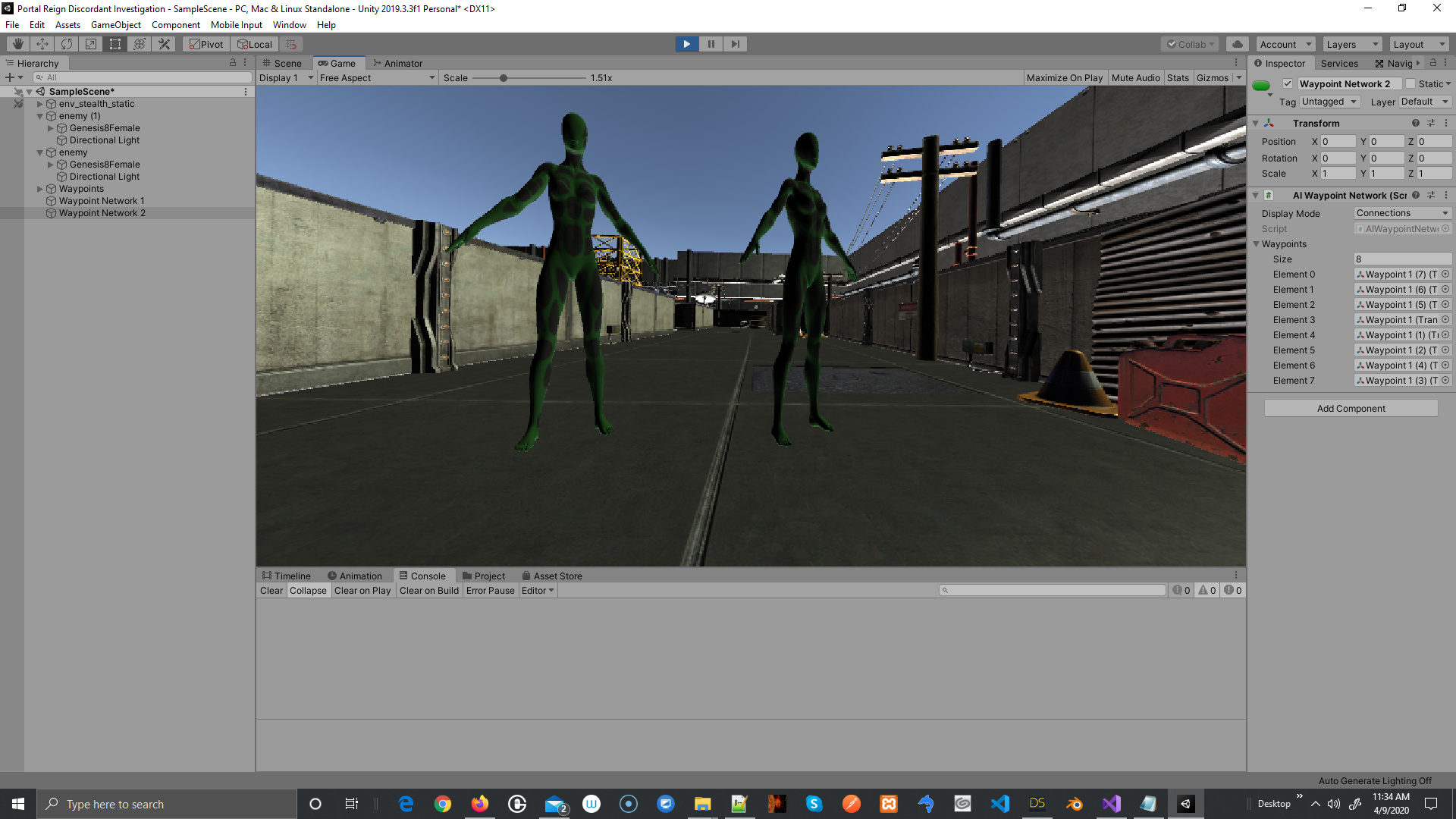Click the Inspector lock icon

pyautogui.click(x=1432, y=63)
